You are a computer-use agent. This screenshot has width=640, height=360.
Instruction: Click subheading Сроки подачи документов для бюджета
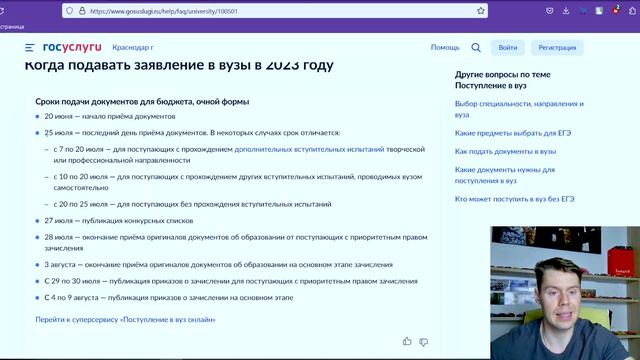click(x=142, y=102)
